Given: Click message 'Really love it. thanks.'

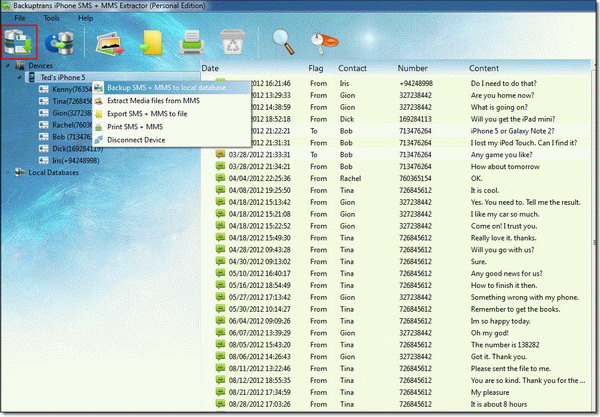Looking at the screenshot, I should pyautogui.click(x=503, y=238).
